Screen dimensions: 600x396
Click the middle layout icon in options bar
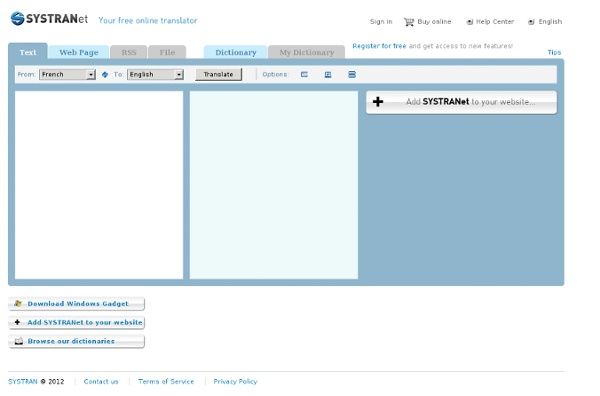coord(328,75)
